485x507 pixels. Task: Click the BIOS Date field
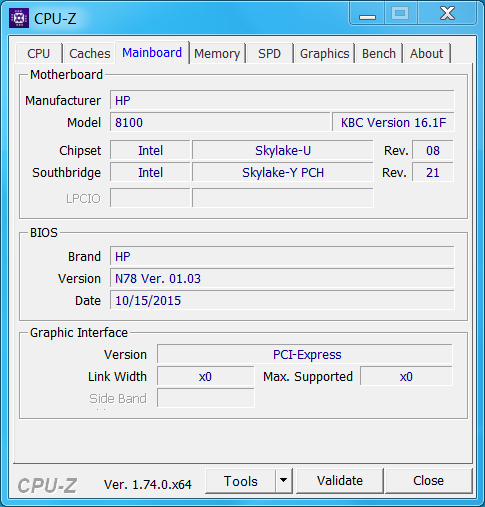click(282, 300)
